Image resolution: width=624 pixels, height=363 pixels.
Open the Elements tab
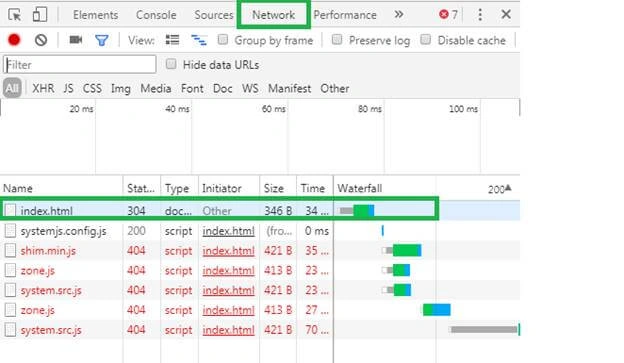[x=96, y=15]
